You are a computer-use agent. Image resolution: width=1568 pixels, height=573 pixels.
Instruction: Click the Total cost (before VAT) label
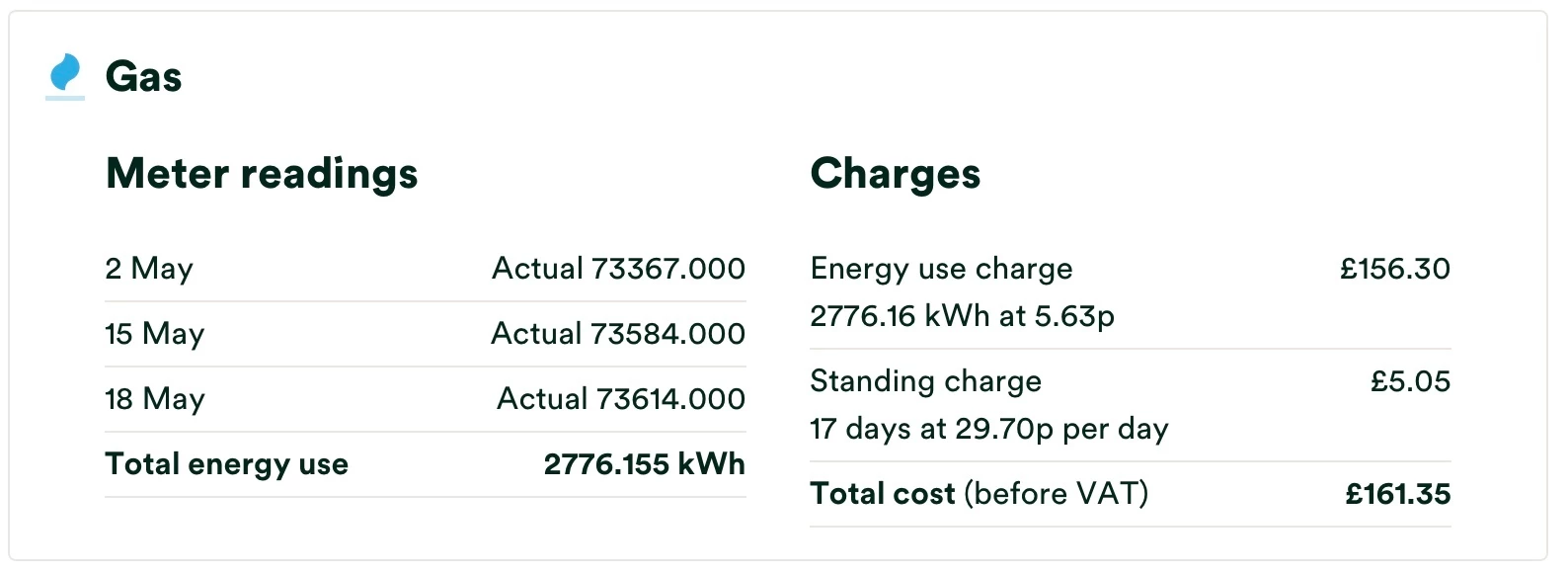[980, 494]
